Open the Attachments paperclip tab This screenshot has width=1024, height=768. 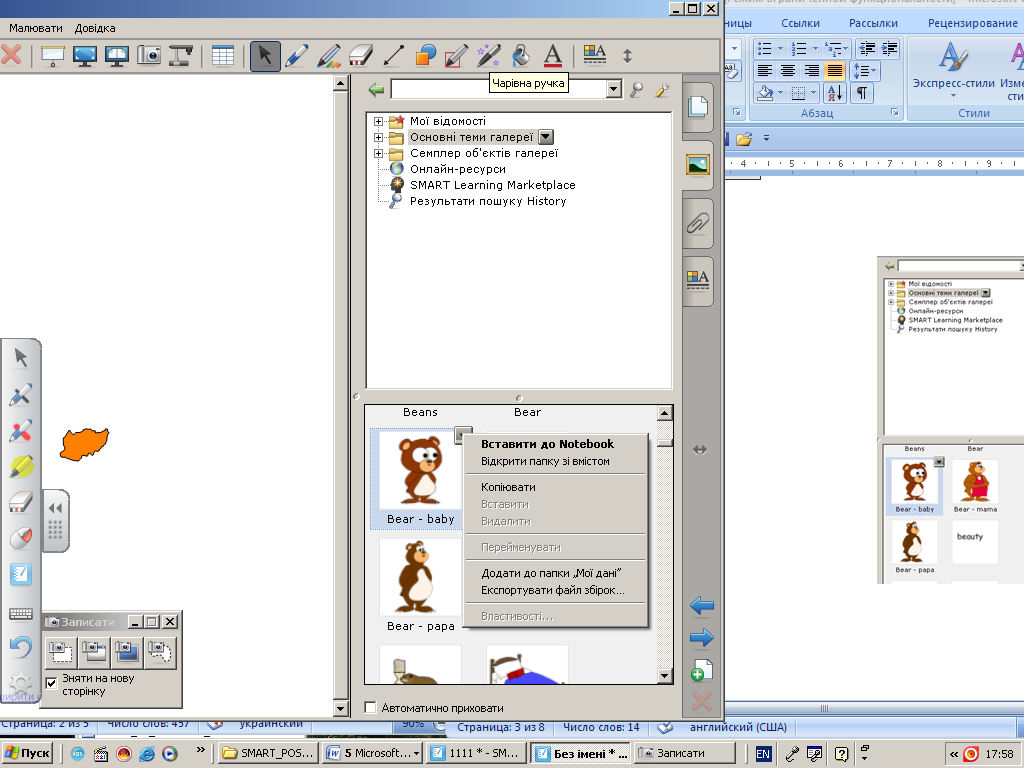click(x=697, y=223)
